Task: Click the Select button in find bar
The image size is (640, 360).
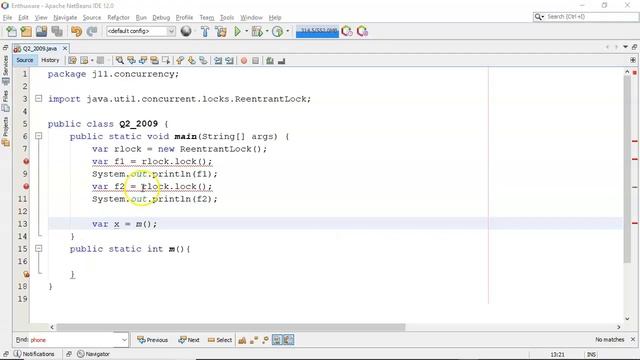Action: pos(220,340)
